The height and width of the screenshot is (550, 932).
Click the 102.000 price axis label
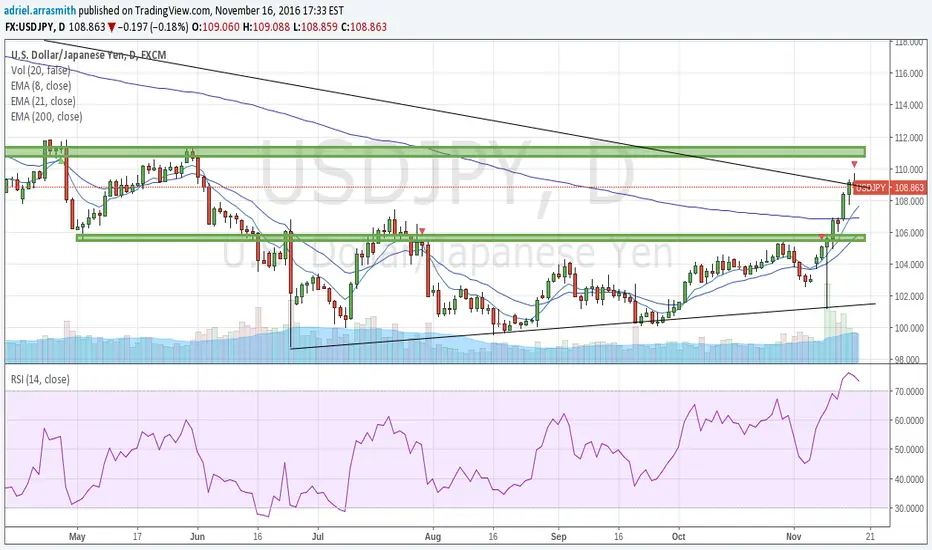click(909, 296)
